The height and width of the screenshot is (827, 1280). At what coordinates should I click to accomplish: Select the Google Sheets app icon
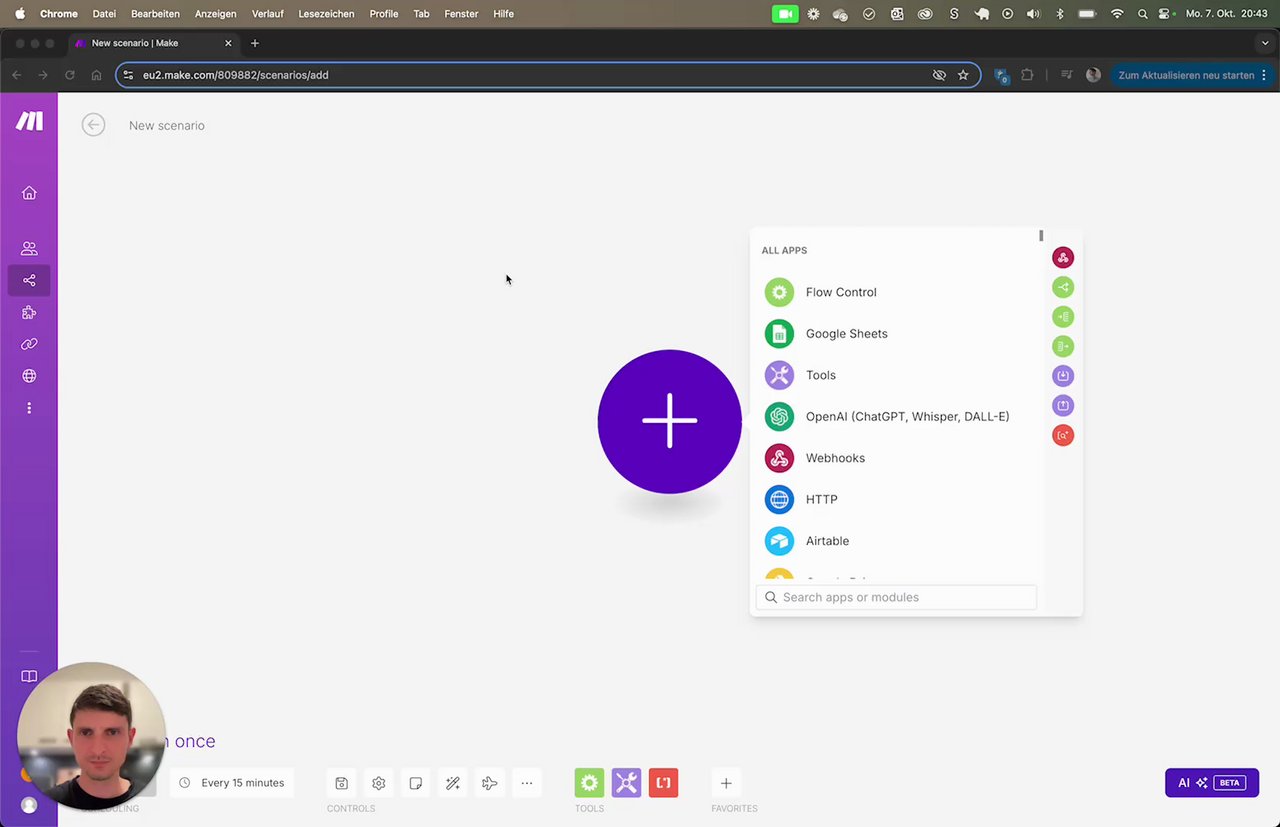779,334
